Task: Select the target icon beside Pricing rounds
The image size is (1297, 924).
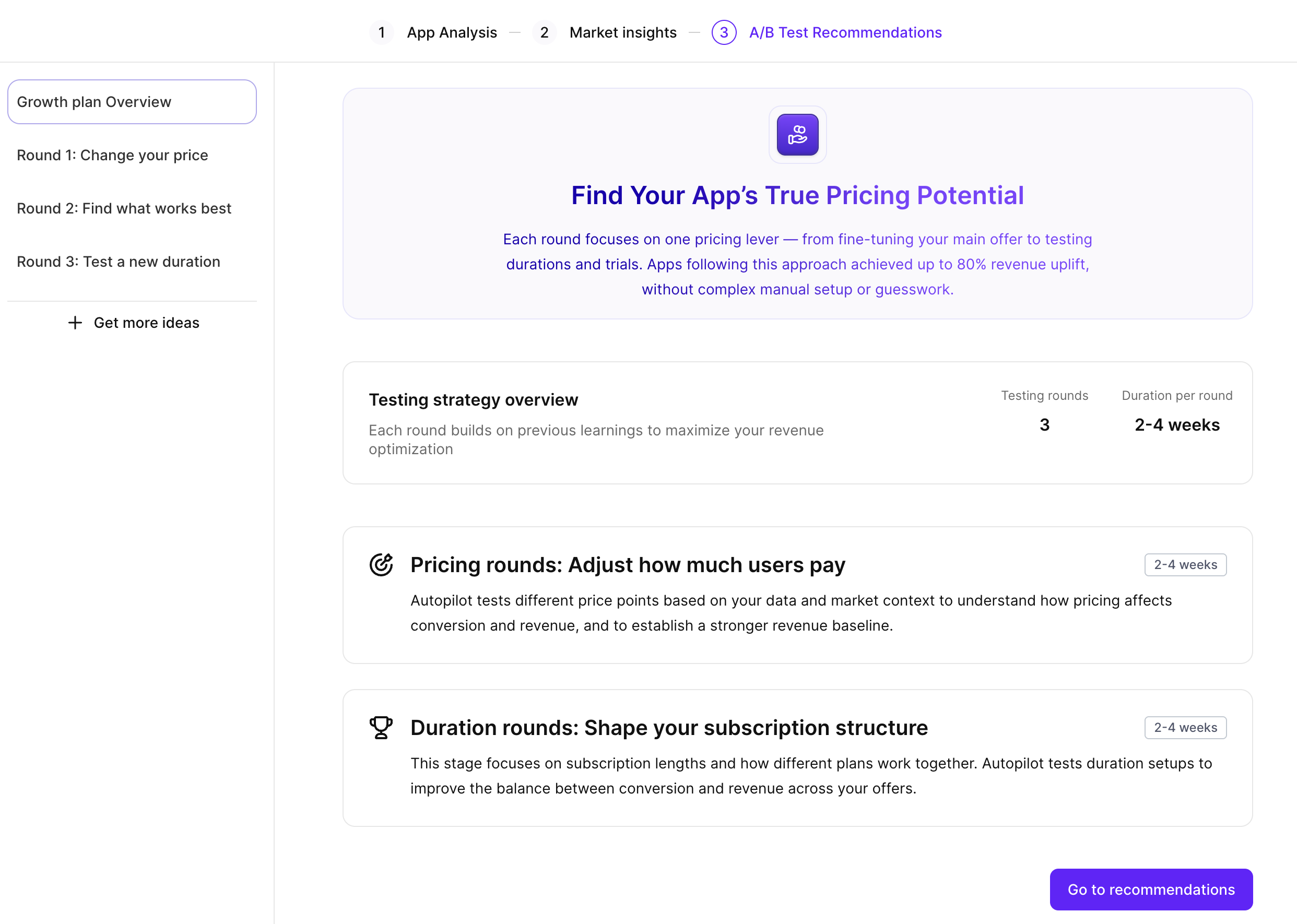Action: pyautogui.click(x=381, y=564)
